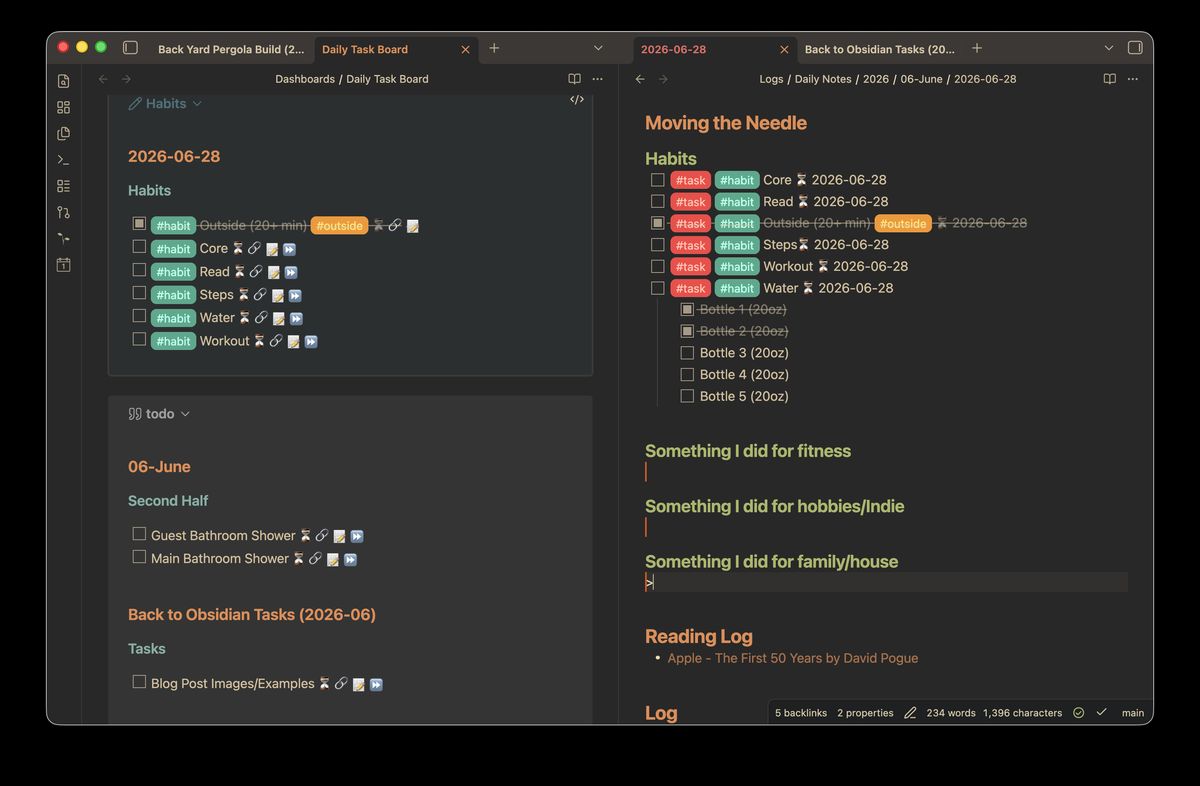Click postpone fast-forward icon on Steps row
This screenshot has width=1200, height=786.
click(x=295, y=296)
